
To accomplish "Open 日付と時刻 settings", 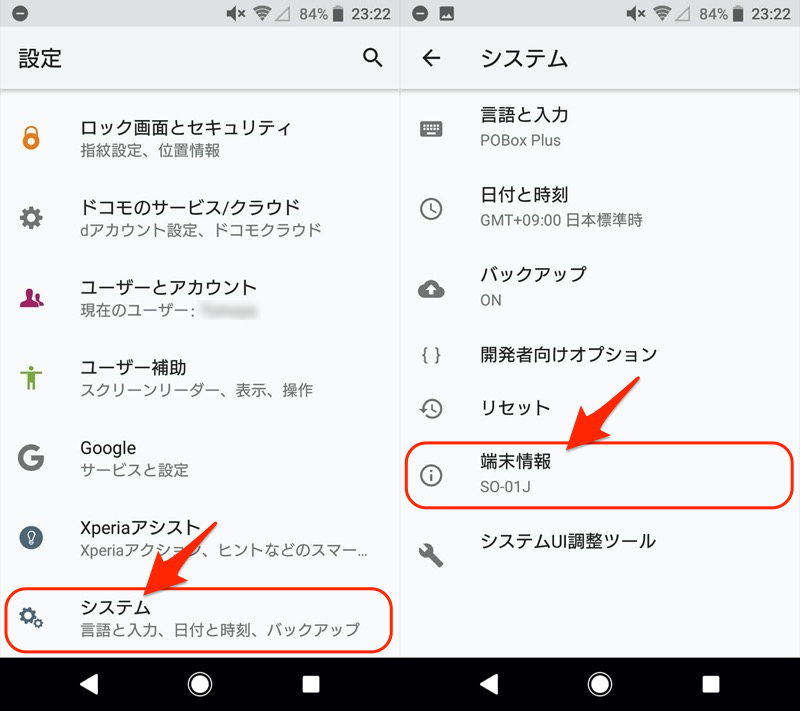I will [600, 208].
